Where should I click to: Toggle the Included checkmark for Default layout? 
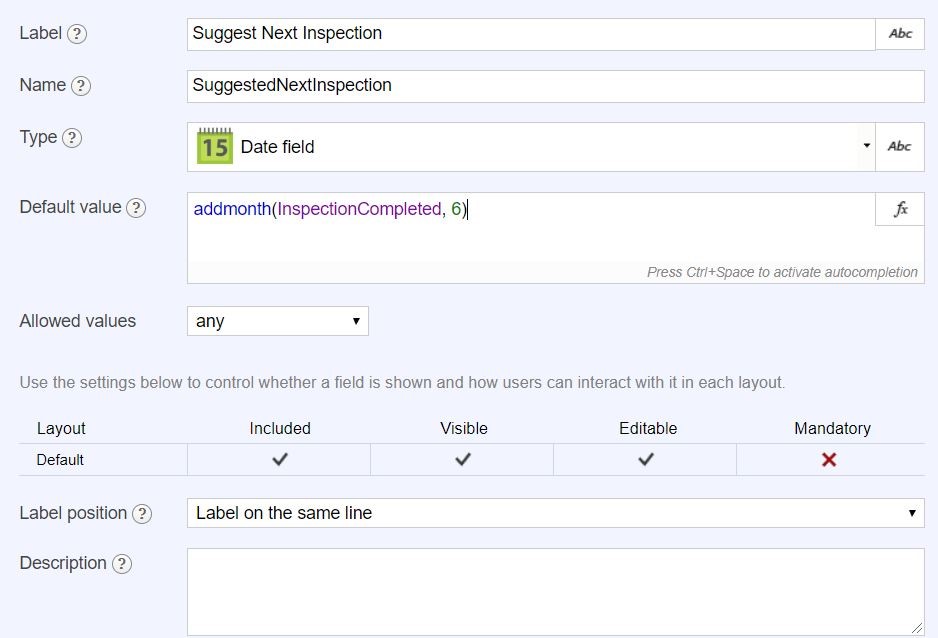[280, 460]
